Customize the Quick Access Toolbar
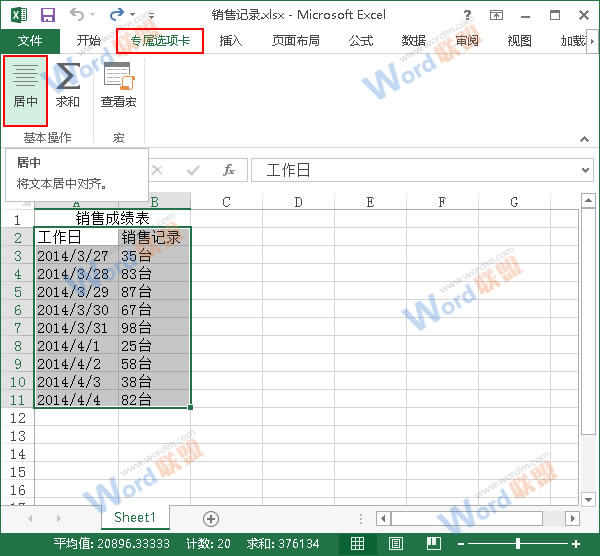600x556 pixels. (152, 15)
